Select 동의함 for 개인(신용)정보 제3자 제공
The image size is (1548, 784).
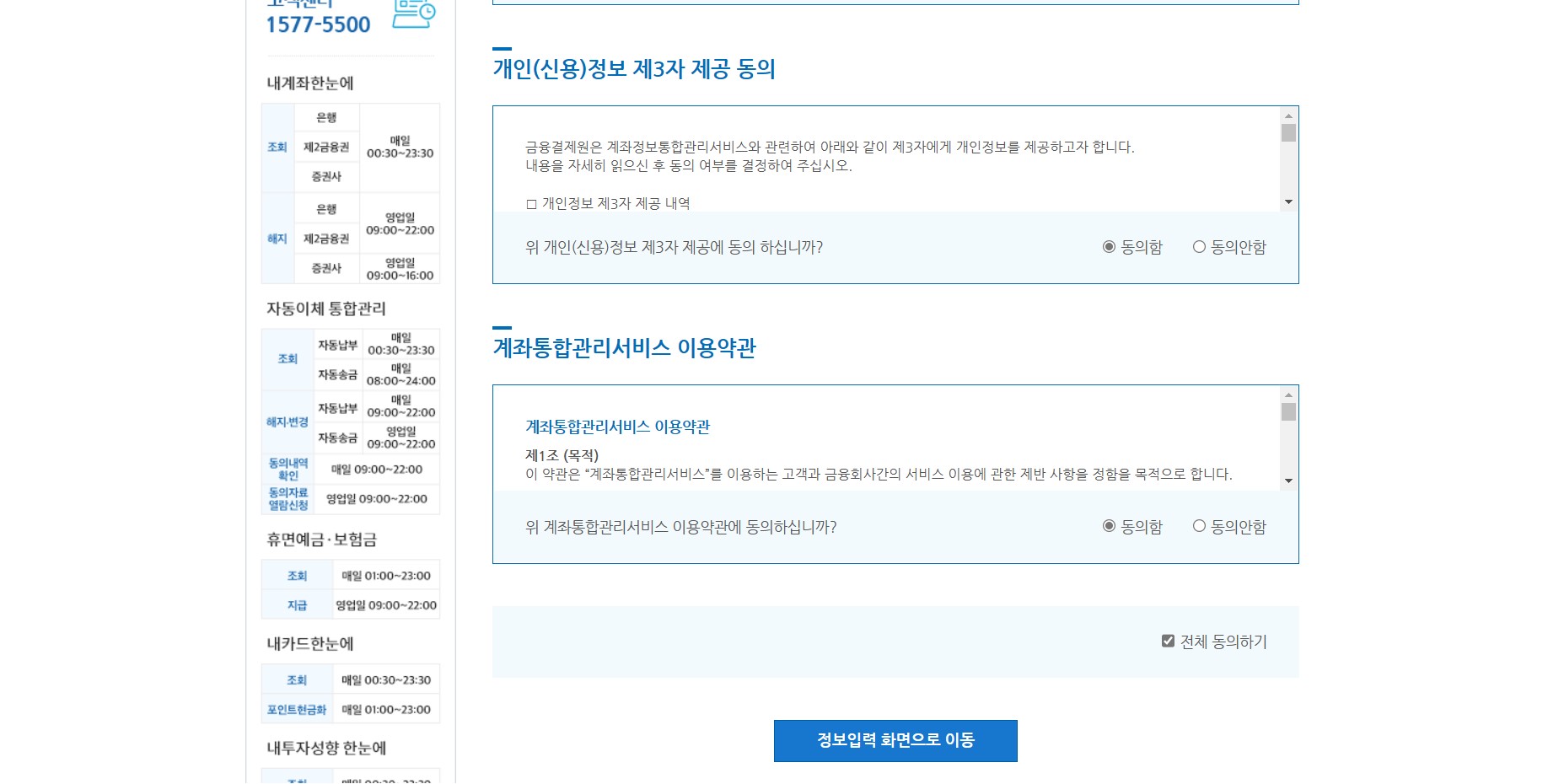(1109, 247)
